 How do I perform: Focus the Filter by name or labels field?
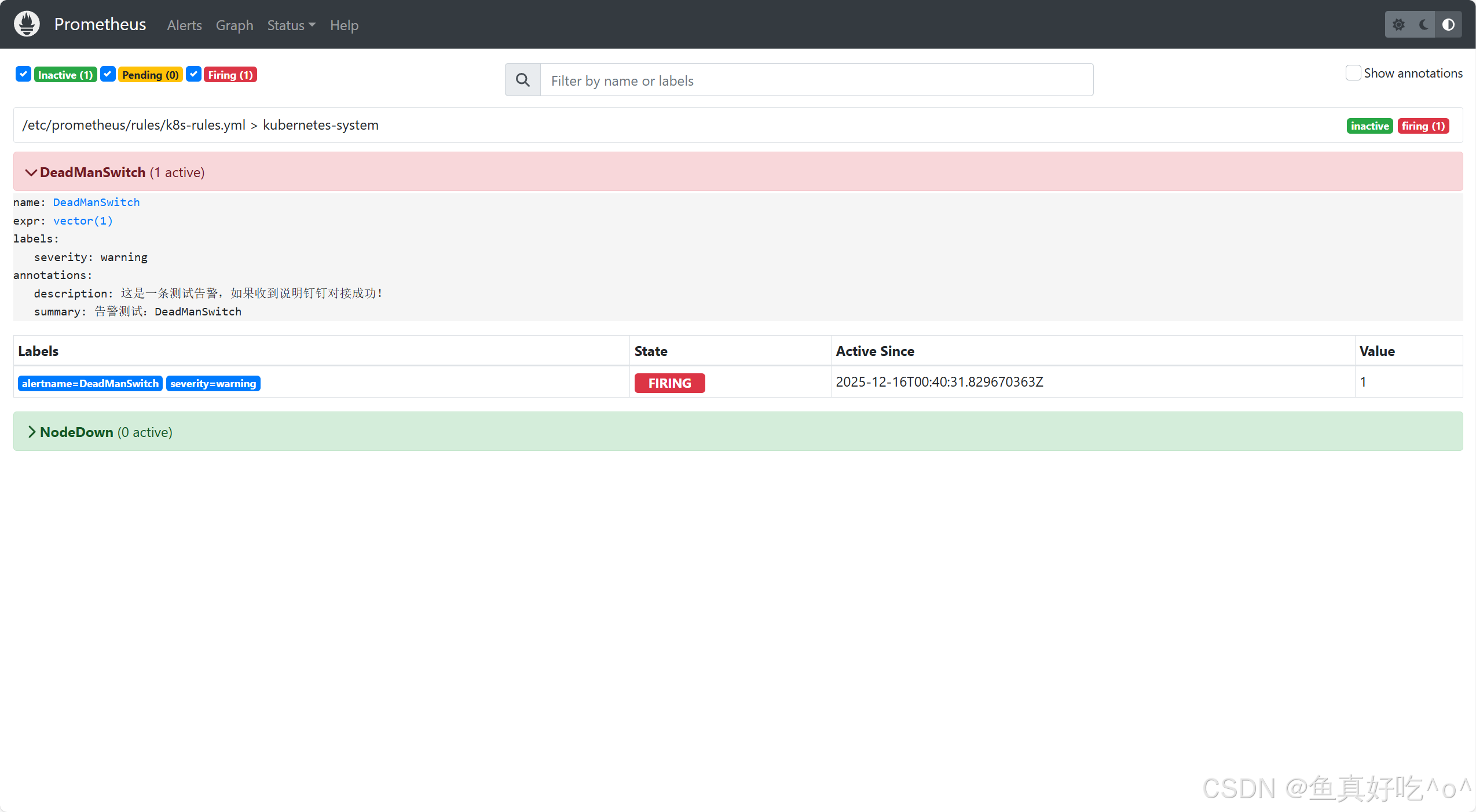816,80
